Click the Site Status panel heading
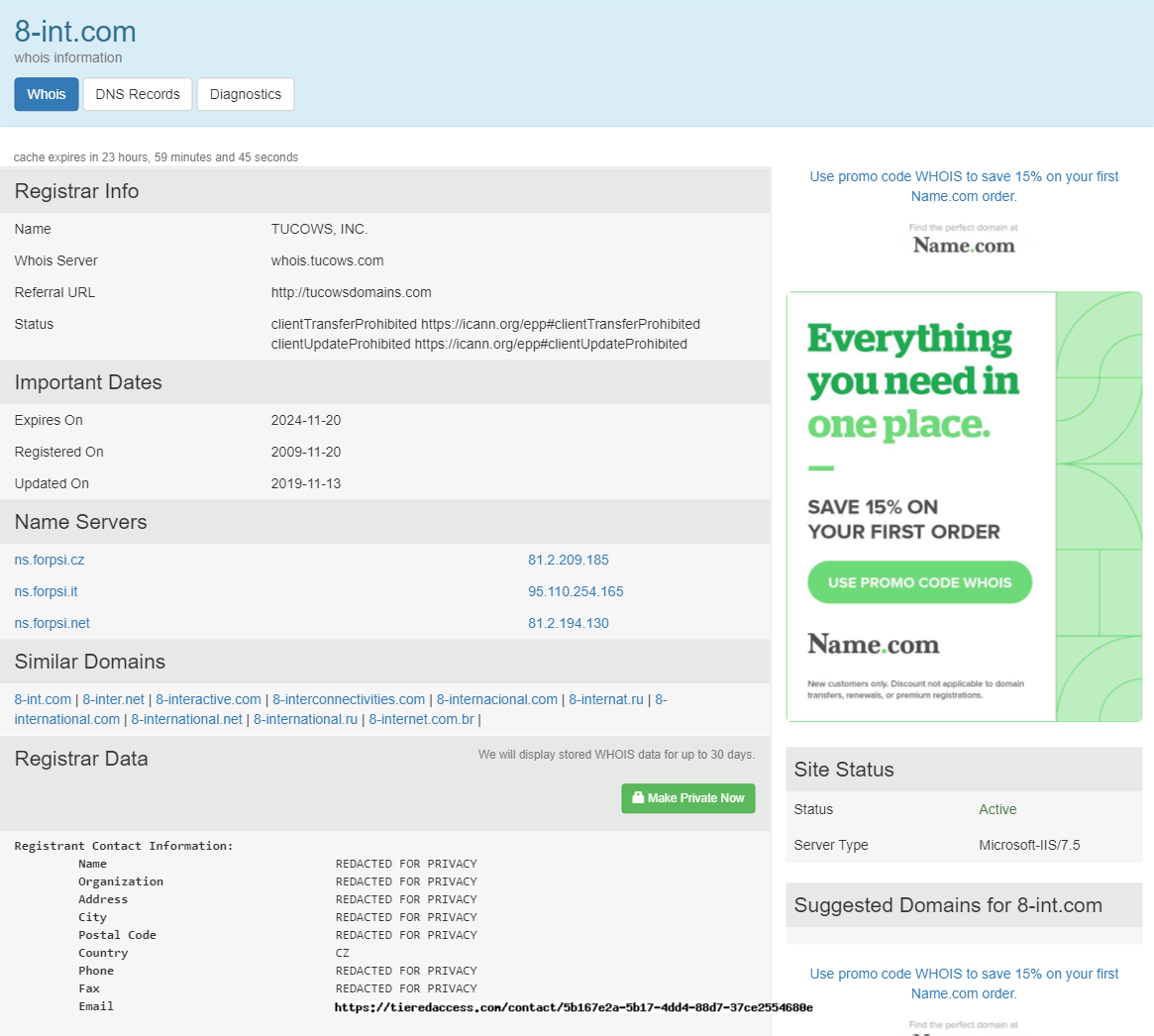 pos(844,770)
